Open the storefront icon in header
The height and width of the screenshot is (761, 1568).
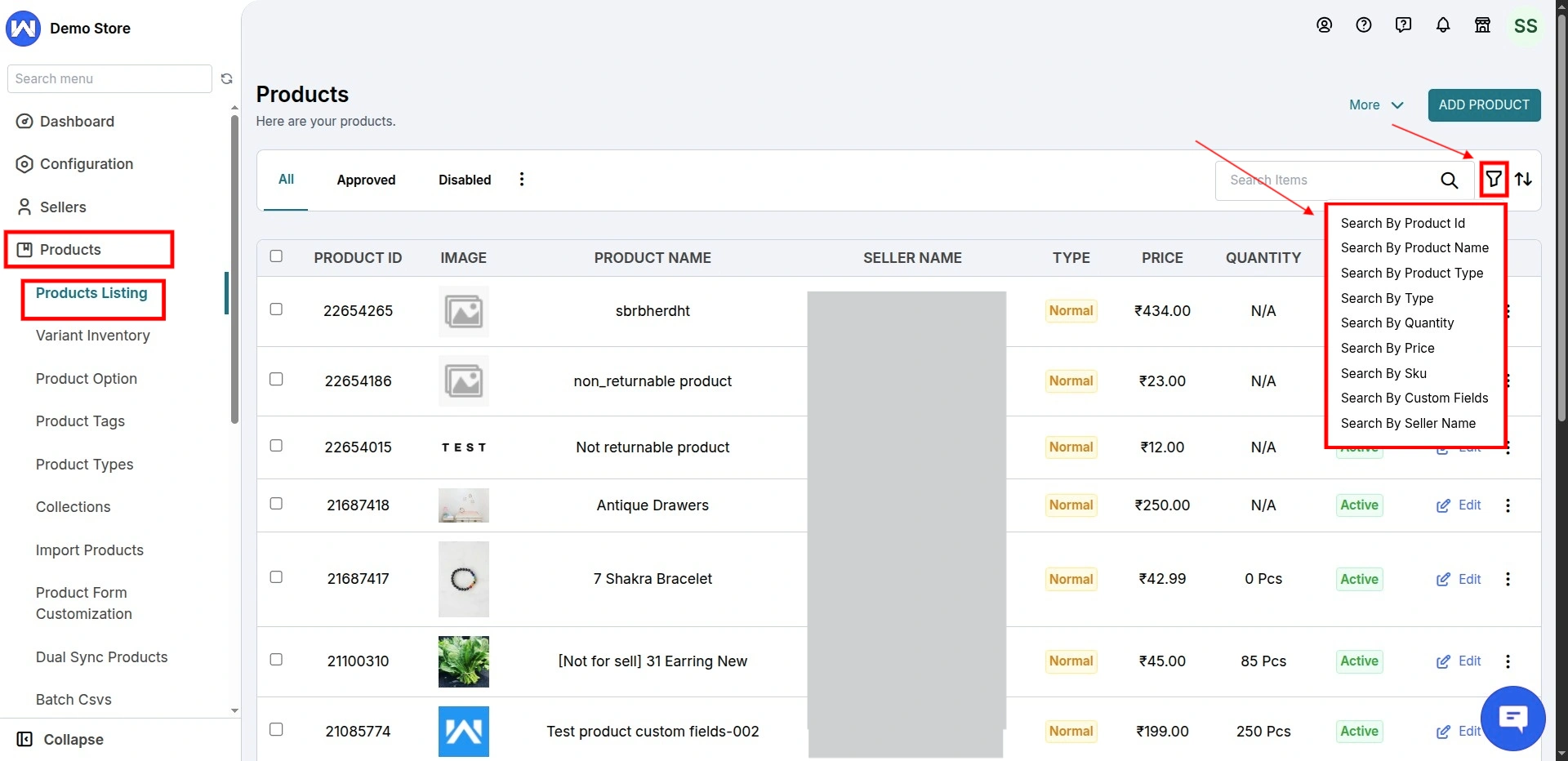pos(1483,25)
